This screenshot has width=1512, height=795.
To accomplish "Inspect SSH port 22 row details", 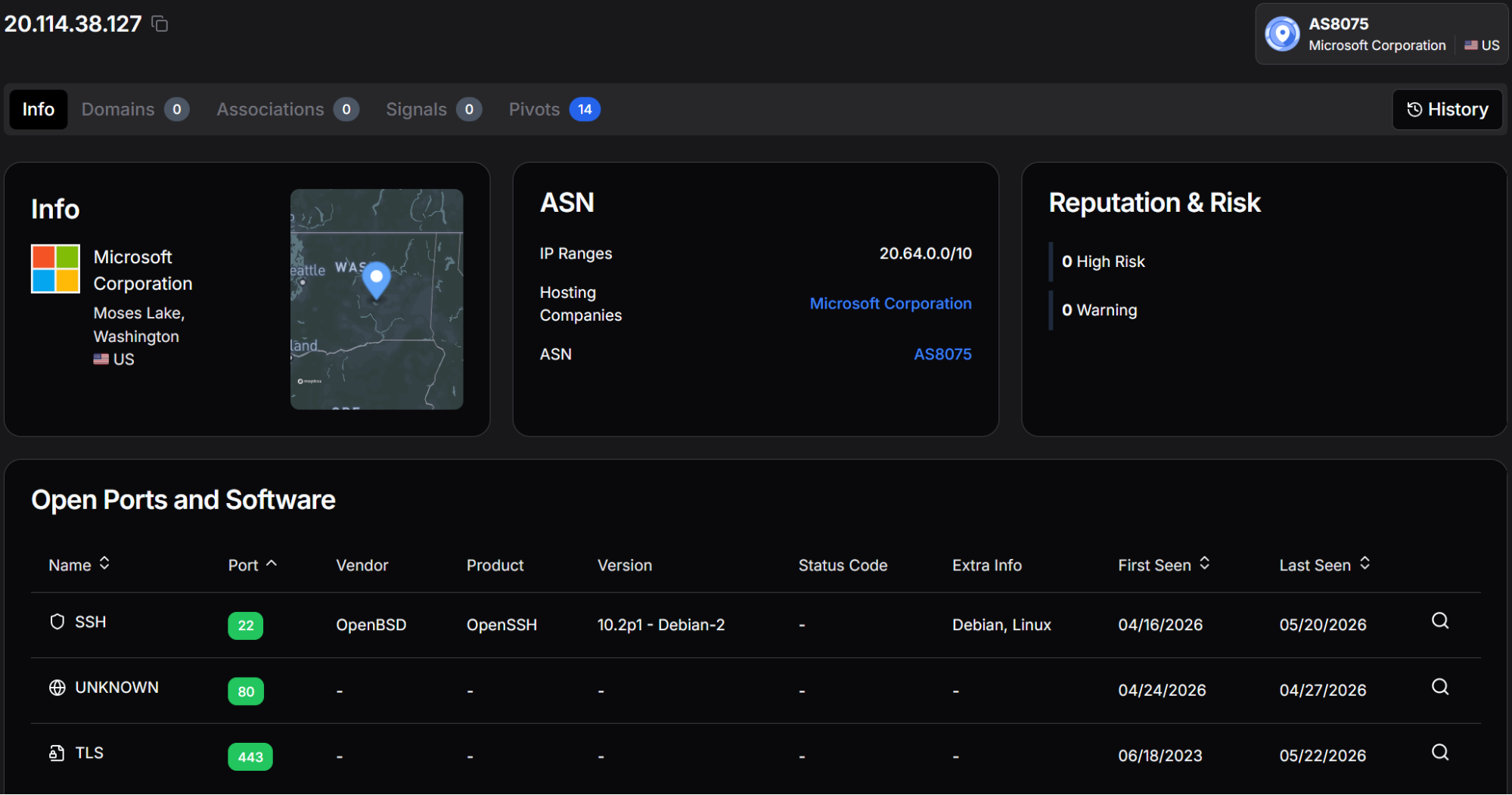I will pos(1440,621).
